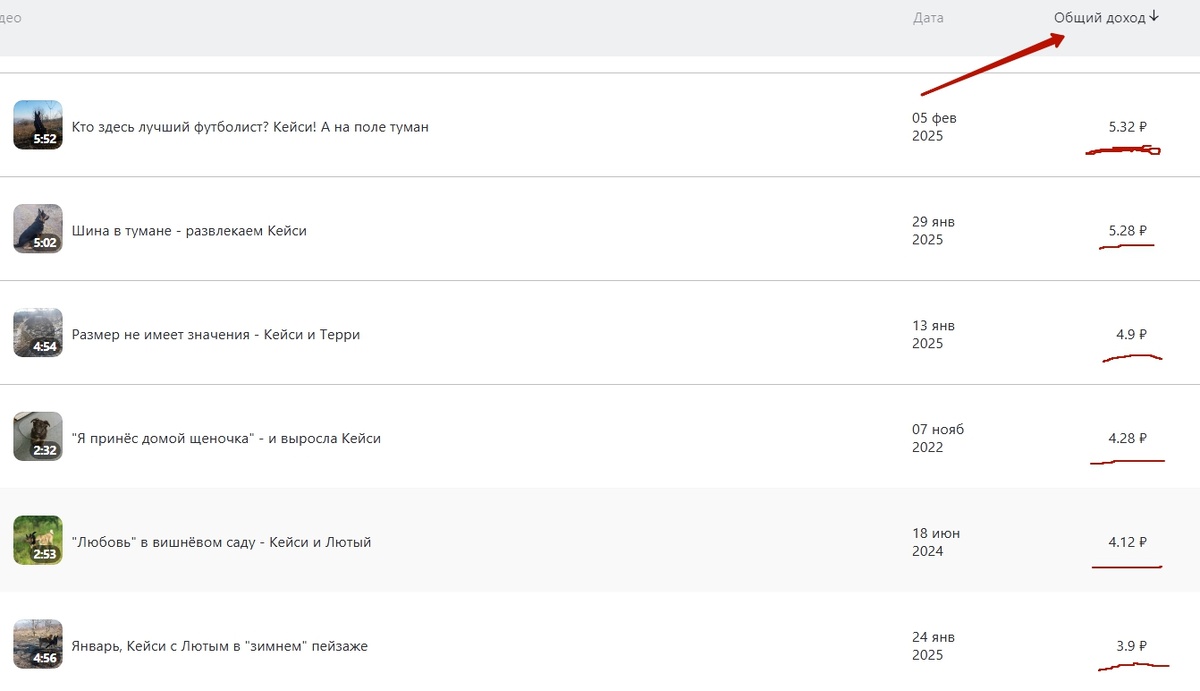The image size is (1200, 691).
Task: Click 'Размер не имеет значения' video title
Action: (215, 335)
